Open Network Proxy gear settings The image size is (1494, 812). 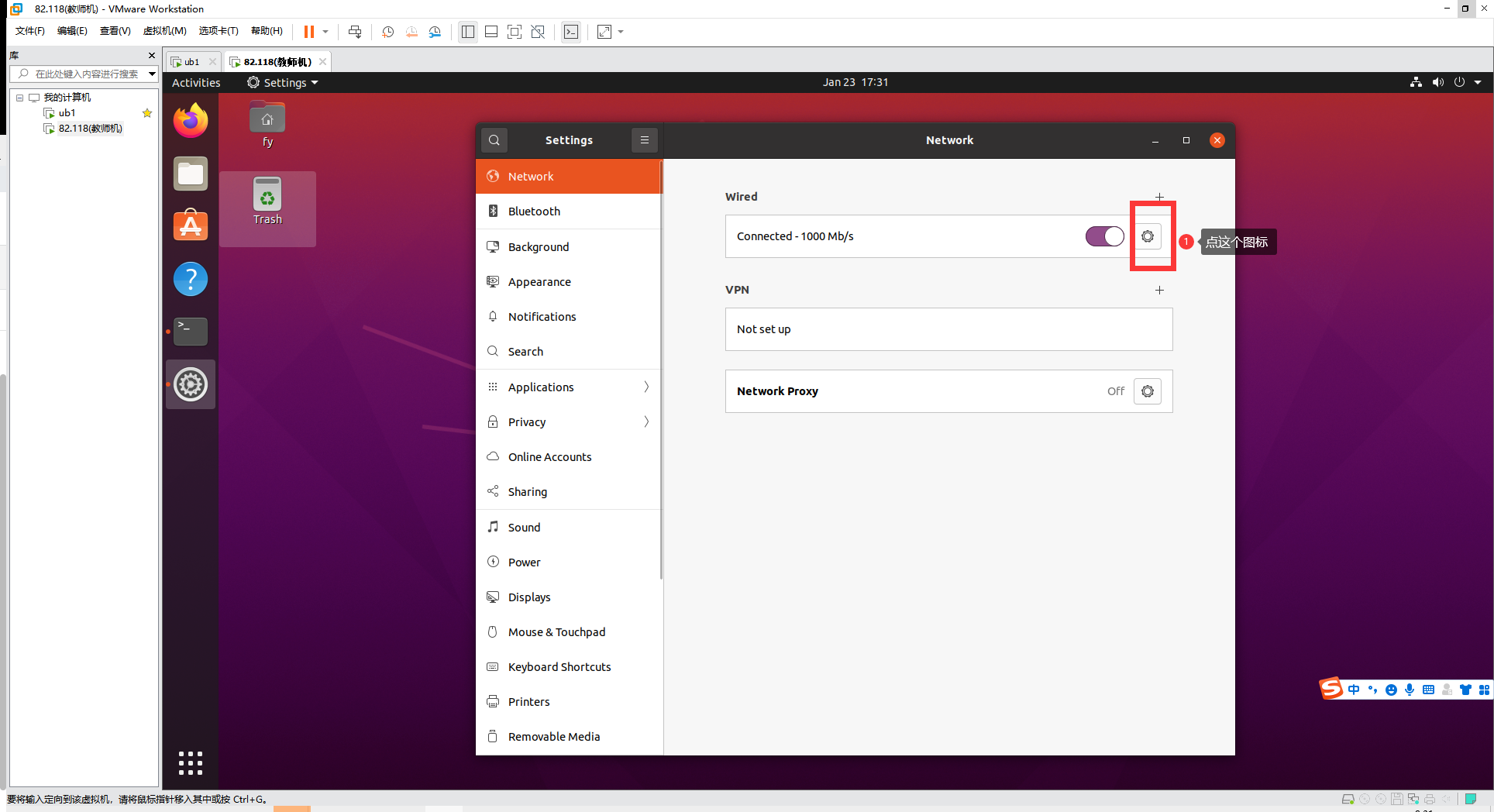[1148, 391]
